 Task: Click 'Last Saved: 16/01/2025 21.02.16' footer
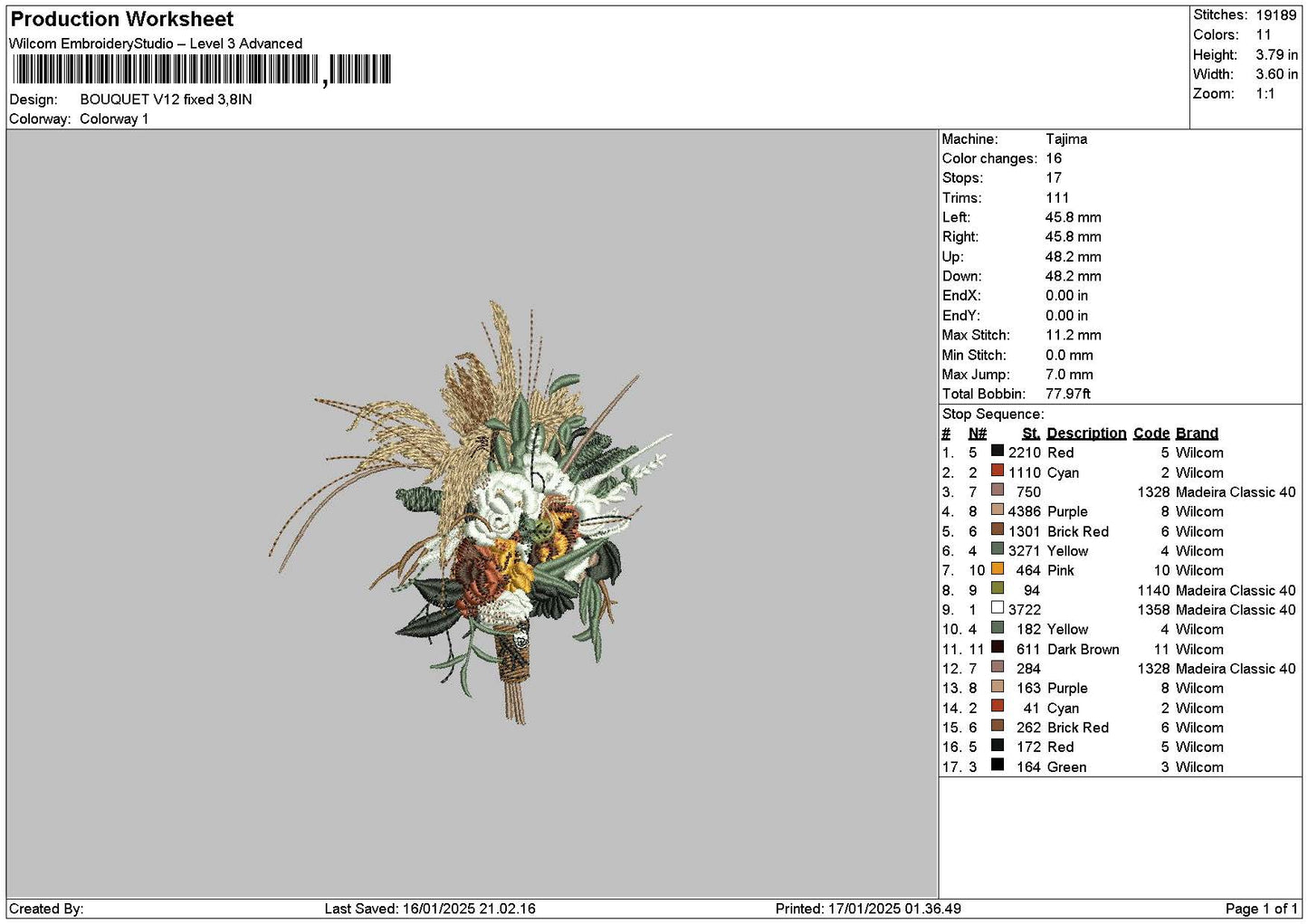click(x=430, y=909)
